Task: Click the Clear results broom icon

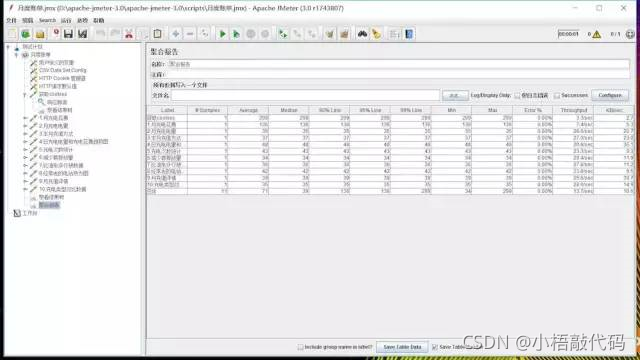Action: [x=330, y=34]
